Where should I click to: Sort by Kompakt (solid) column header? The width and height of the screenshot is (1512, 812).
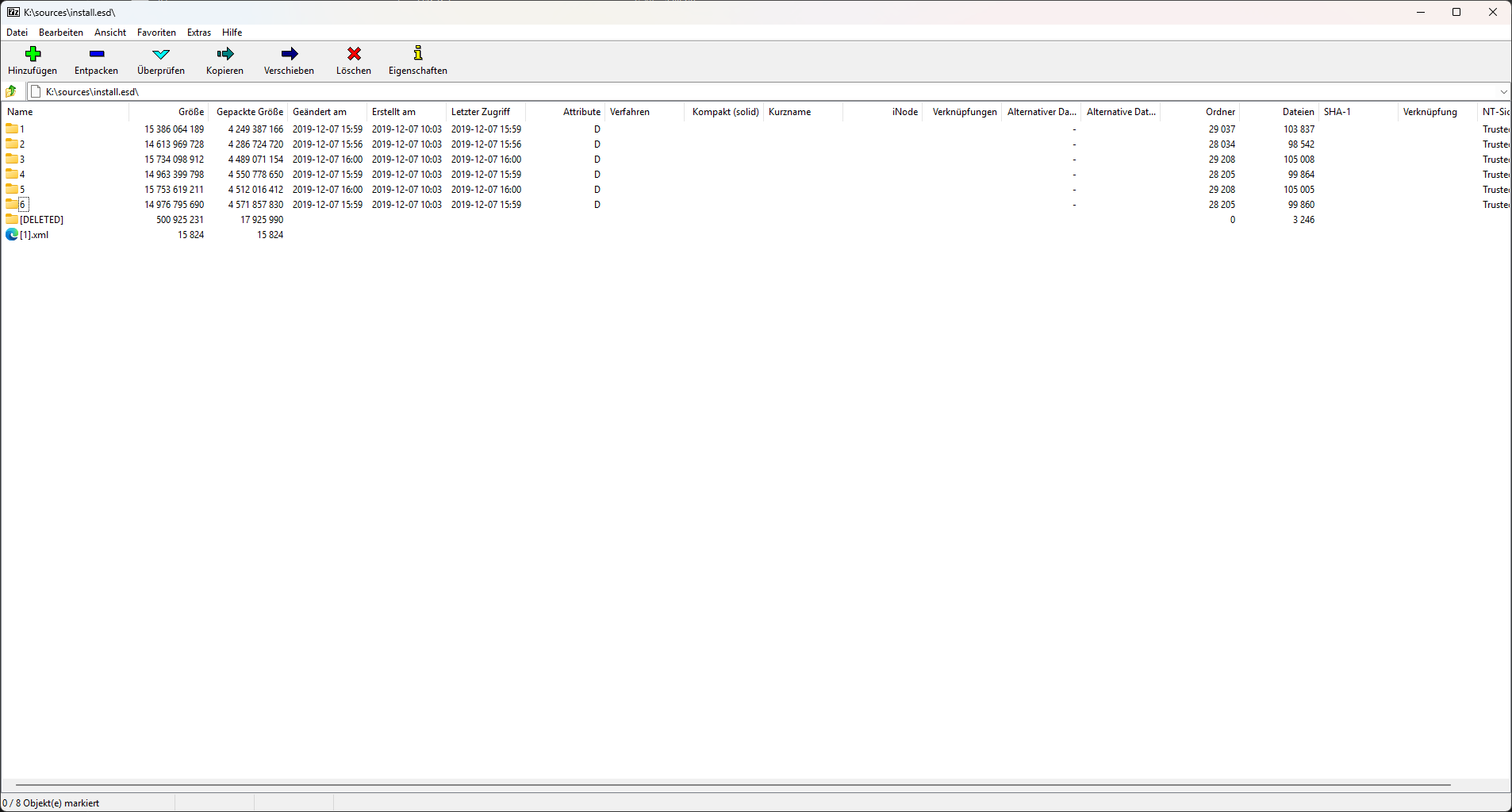point(723,112)
